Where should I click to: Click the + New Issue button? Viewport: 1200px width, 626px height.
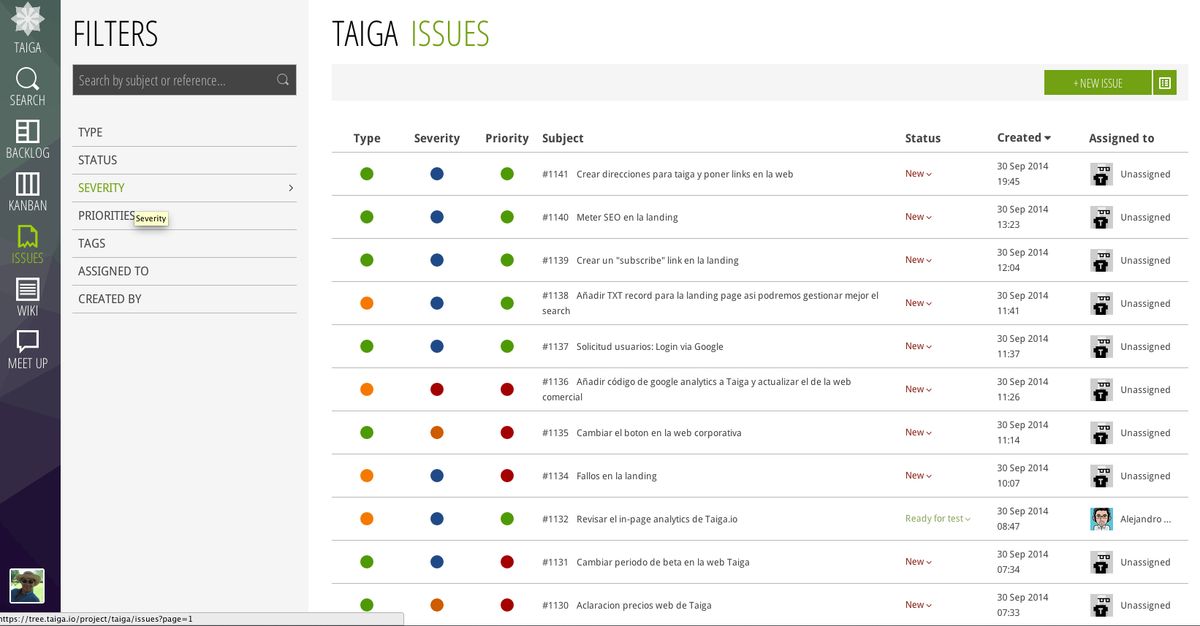[1097, 83]
